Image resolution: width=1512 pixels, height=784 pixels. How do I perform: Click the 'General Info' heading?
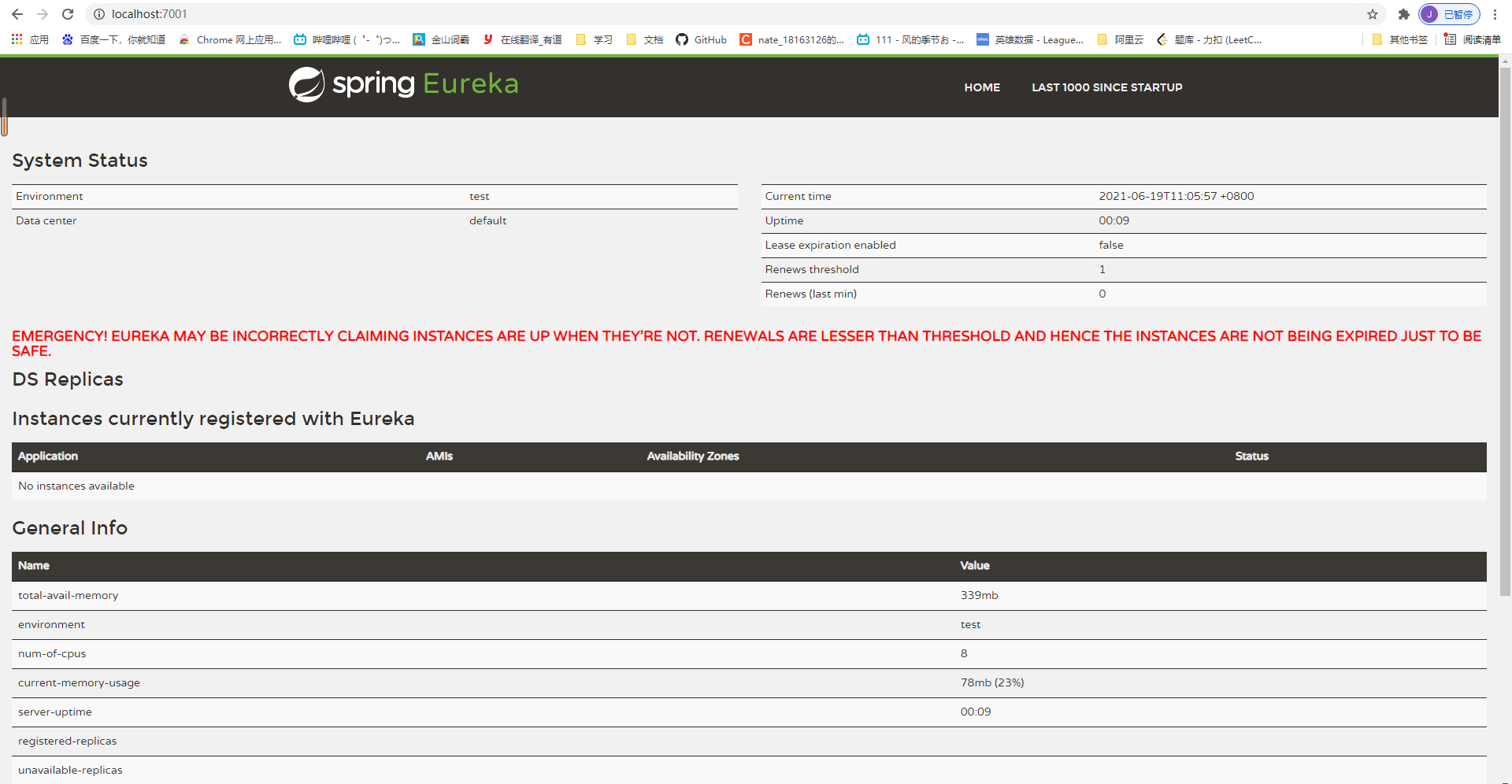coord(70,528)
